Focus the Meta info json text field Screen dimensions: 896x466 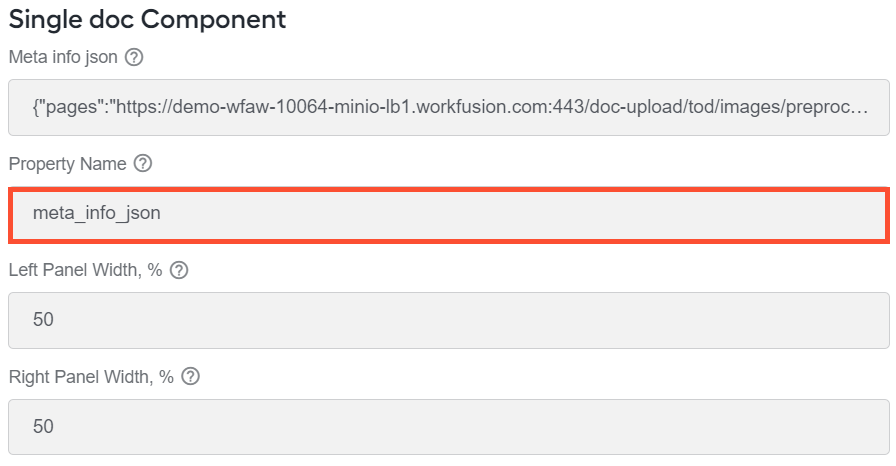(x=449, y=107)
